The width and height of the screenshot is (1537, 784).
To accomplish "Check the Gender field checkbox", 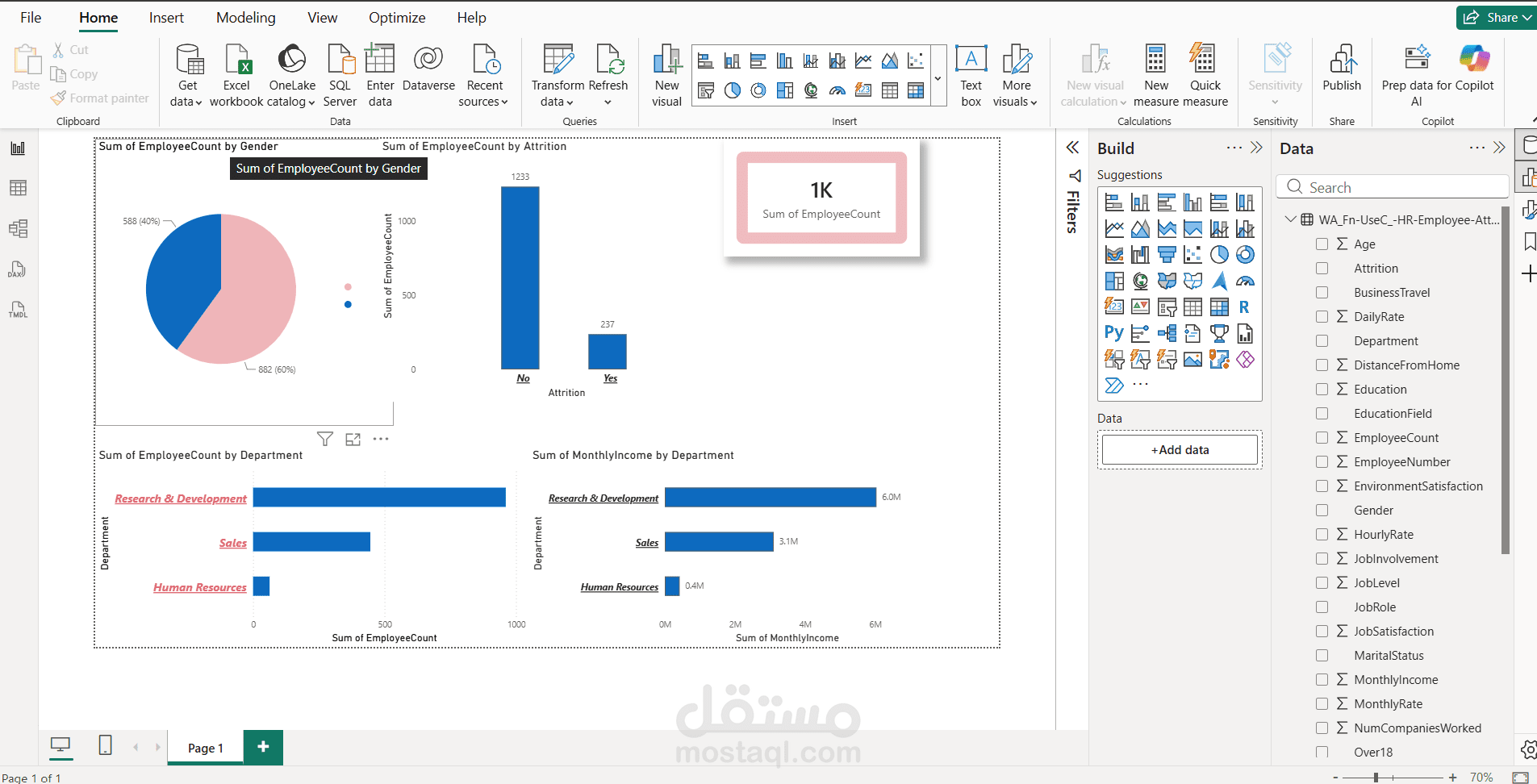I will pyautogui.click(x=1322, y=510).
